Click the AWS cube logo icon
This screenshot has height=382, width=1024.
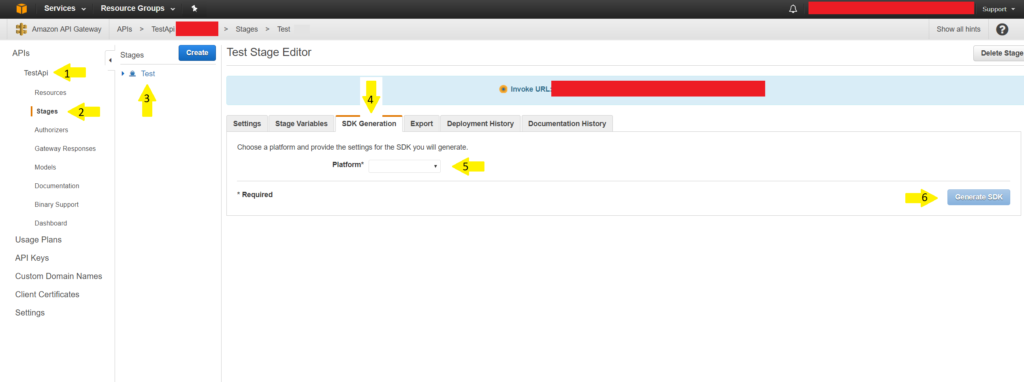tap(22, 9)
